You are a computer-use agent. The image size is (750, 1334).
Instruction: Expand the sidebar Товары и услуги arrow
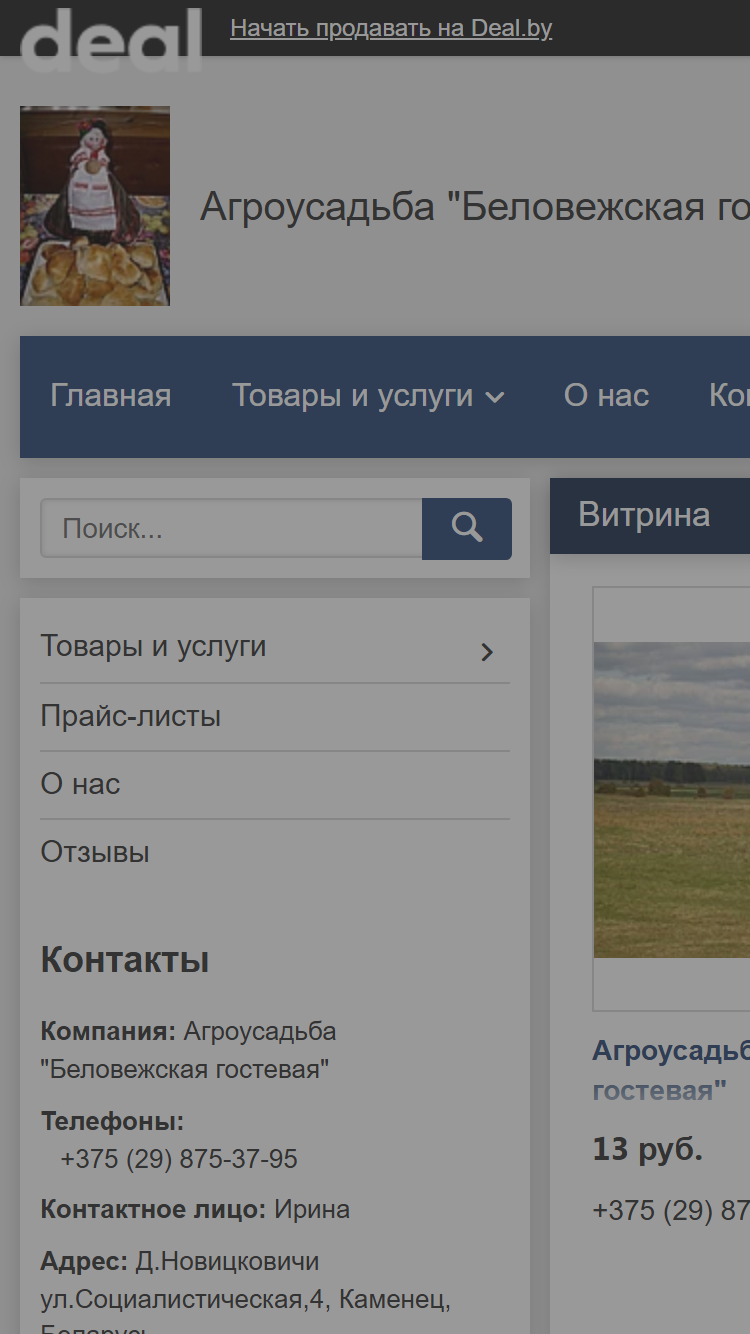[x=487, y=652]
